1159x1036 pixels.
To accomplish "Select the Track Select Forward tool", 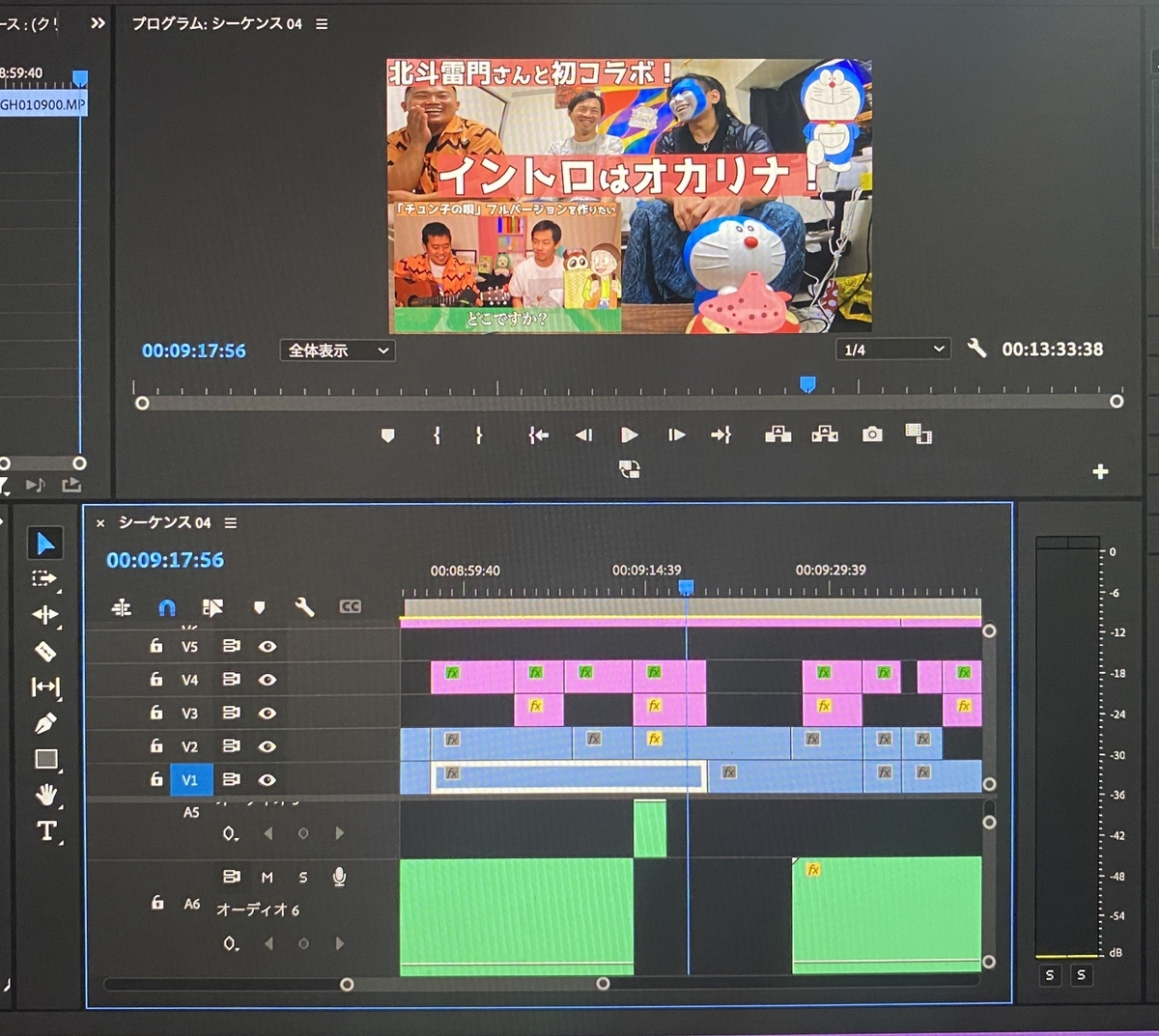I will [44, 578].
